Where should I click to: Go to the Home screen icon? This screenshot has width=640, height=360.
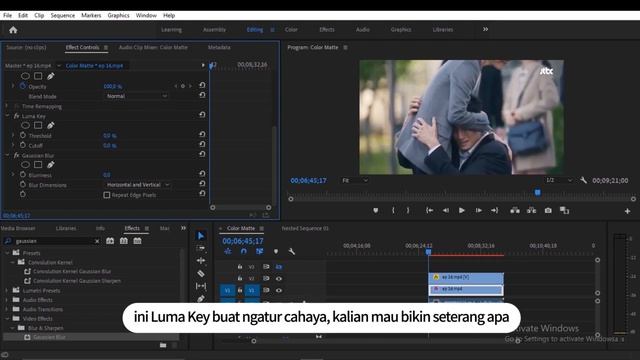[x=13, y=30]
